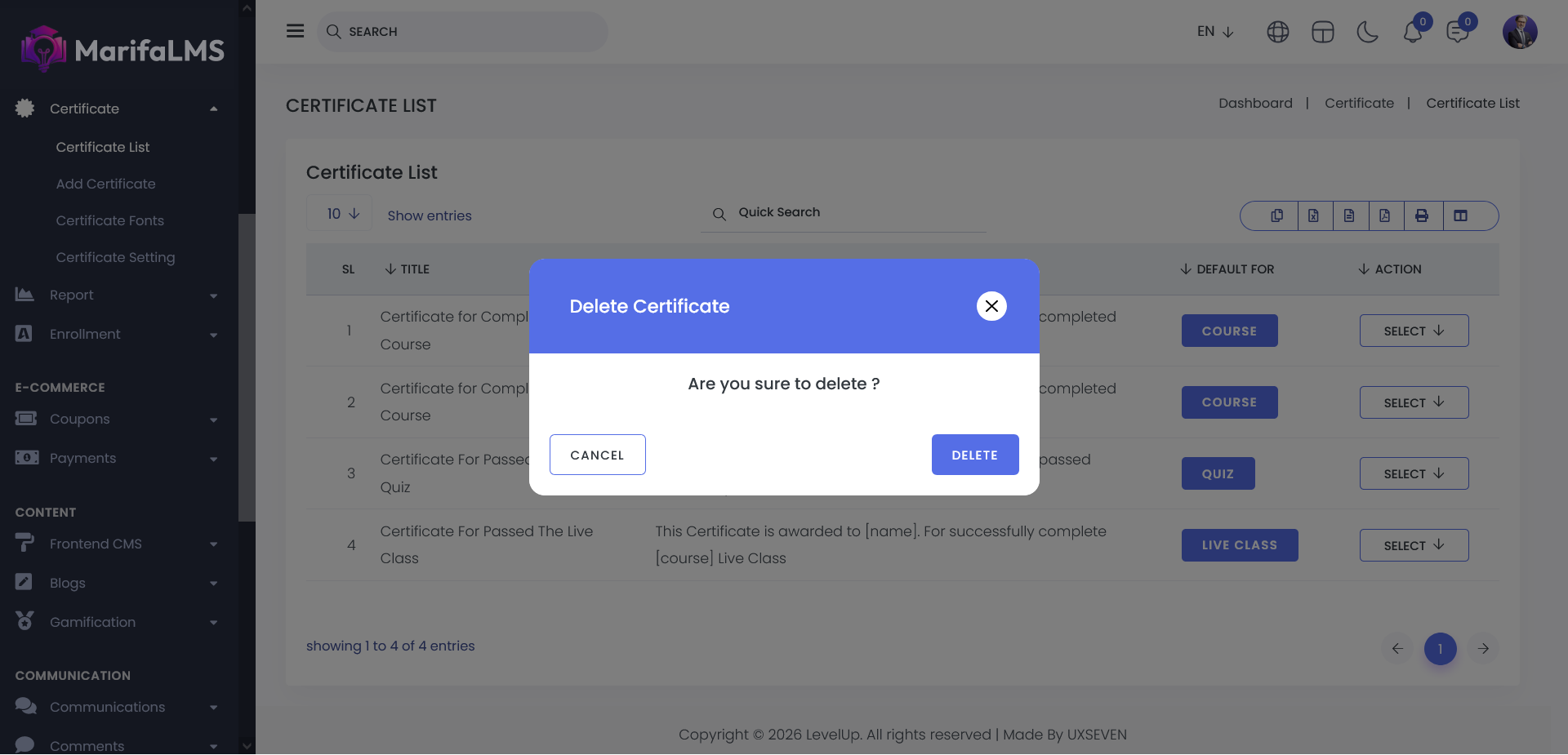The height and width of the screenshot is (755, 1568).
Task: Click the globe icon in top bar
Action: pyautogui.click(x=1277, y=32)
